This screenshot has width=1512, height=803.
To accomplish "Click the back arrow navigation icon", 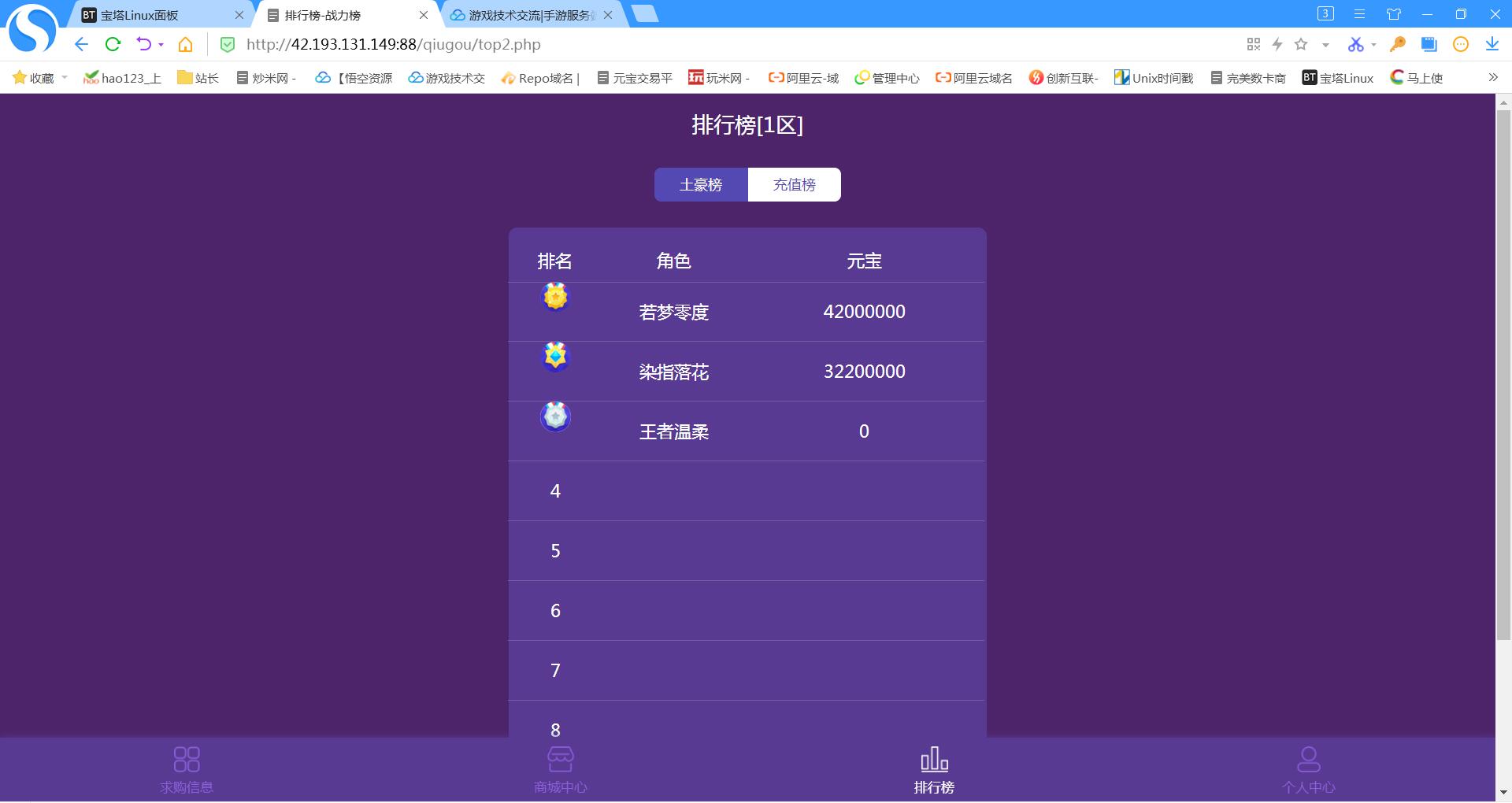I will [81, 45].
